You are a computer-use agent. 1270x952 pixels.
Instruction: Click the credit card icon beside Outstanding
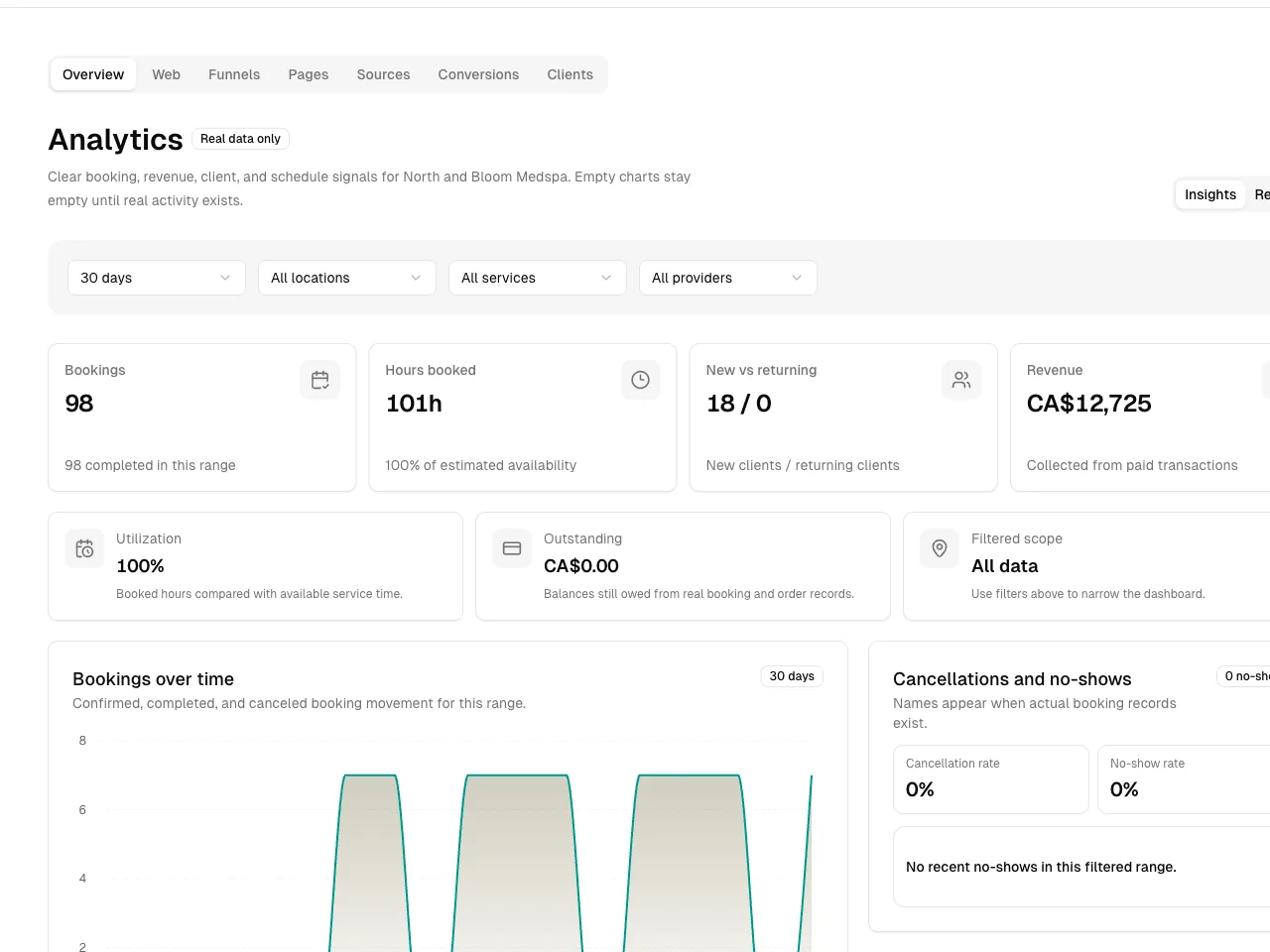(512, 548)
